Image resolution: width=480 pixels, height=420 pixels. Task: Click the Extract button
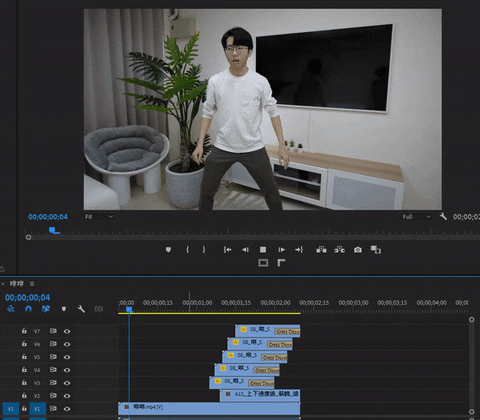click(x=340, y=249)
